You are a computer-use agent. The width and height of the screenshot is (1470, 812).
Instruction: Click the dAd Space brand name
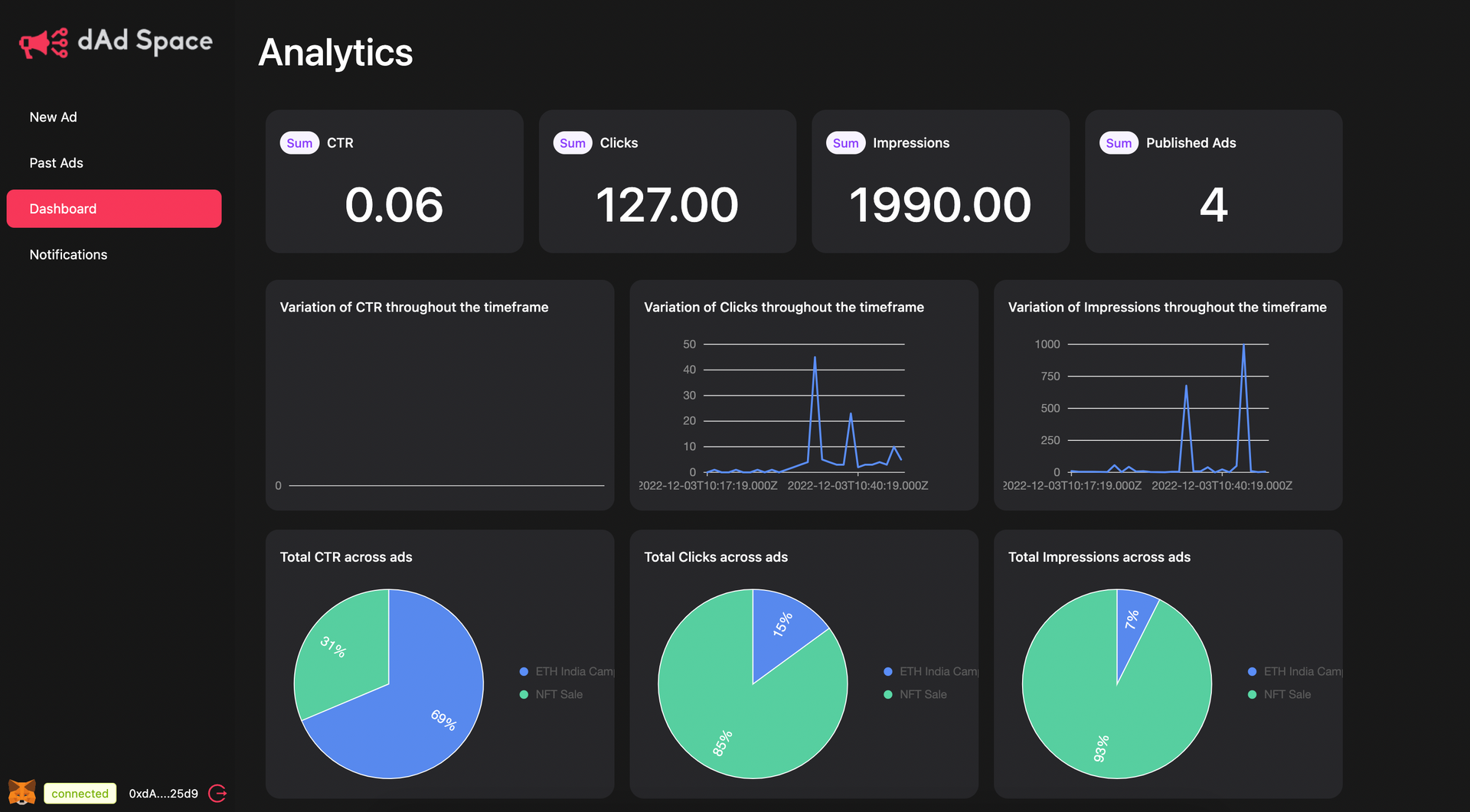[x=145, y=41]
